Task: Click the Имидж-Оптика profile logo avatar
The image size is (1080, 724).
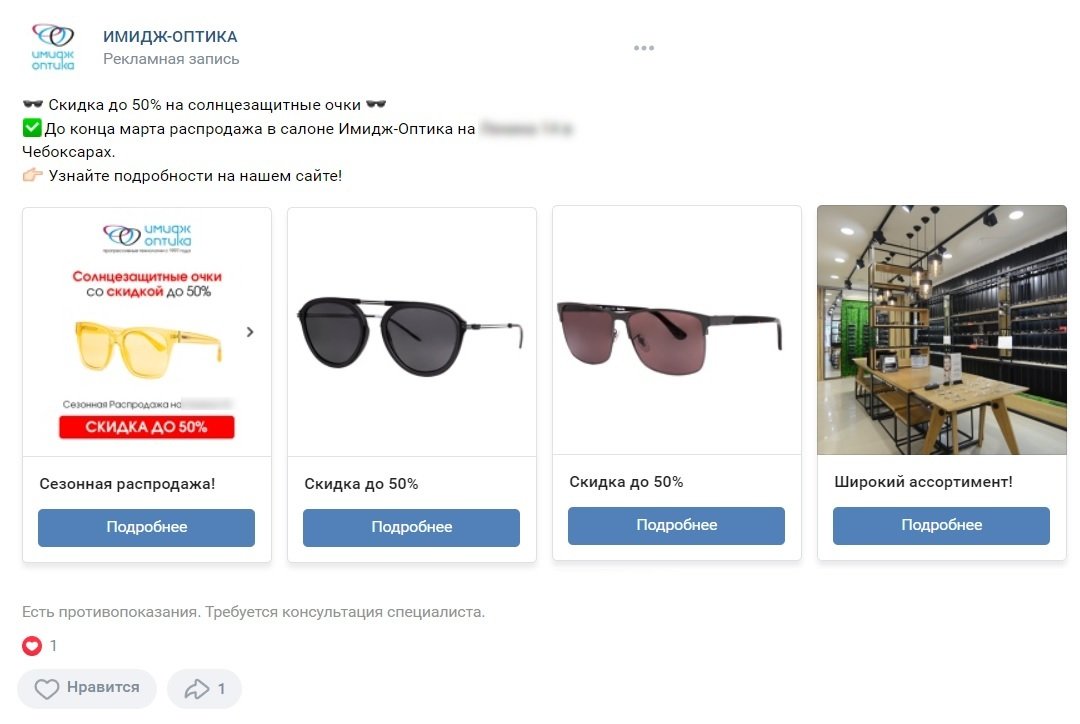Action: pyautogui.click(x=53, y=47)
